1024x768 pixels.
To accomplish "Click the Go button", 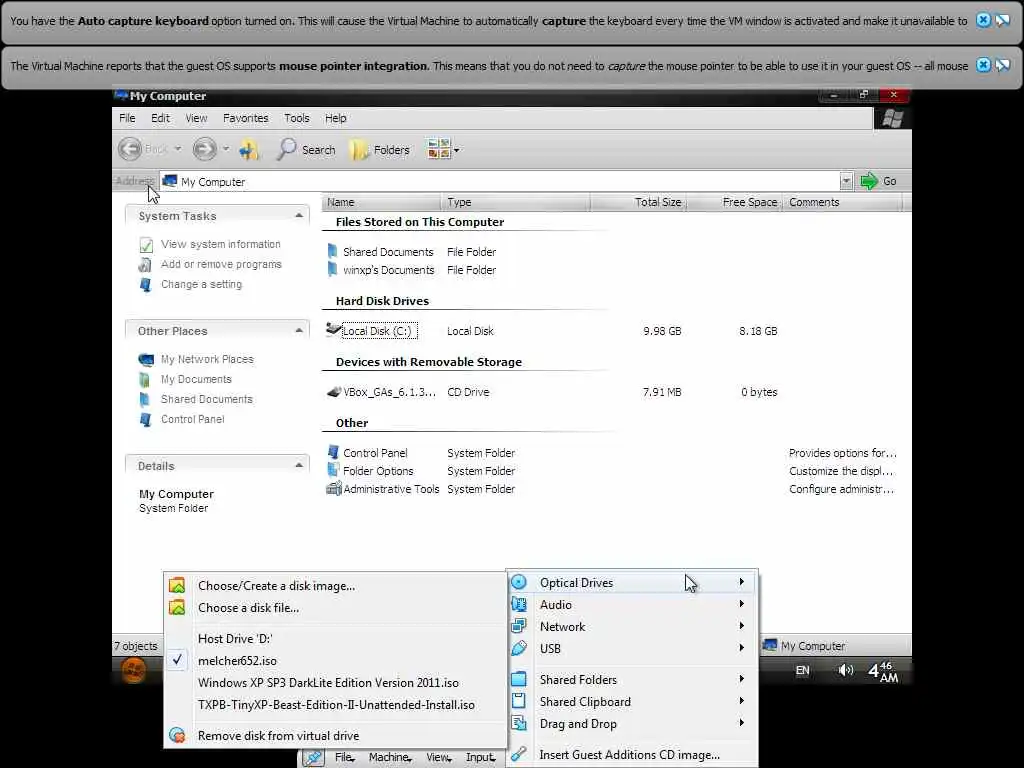I will pos(878,181).
